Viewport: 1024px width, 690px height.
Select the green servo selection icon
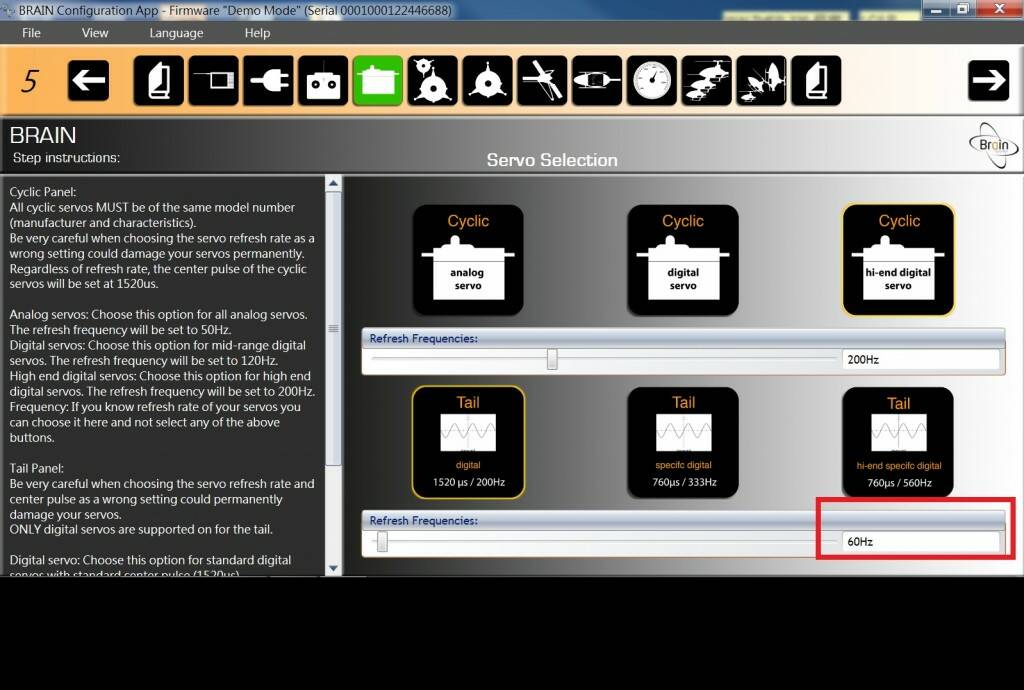click(x=378, y=80)
